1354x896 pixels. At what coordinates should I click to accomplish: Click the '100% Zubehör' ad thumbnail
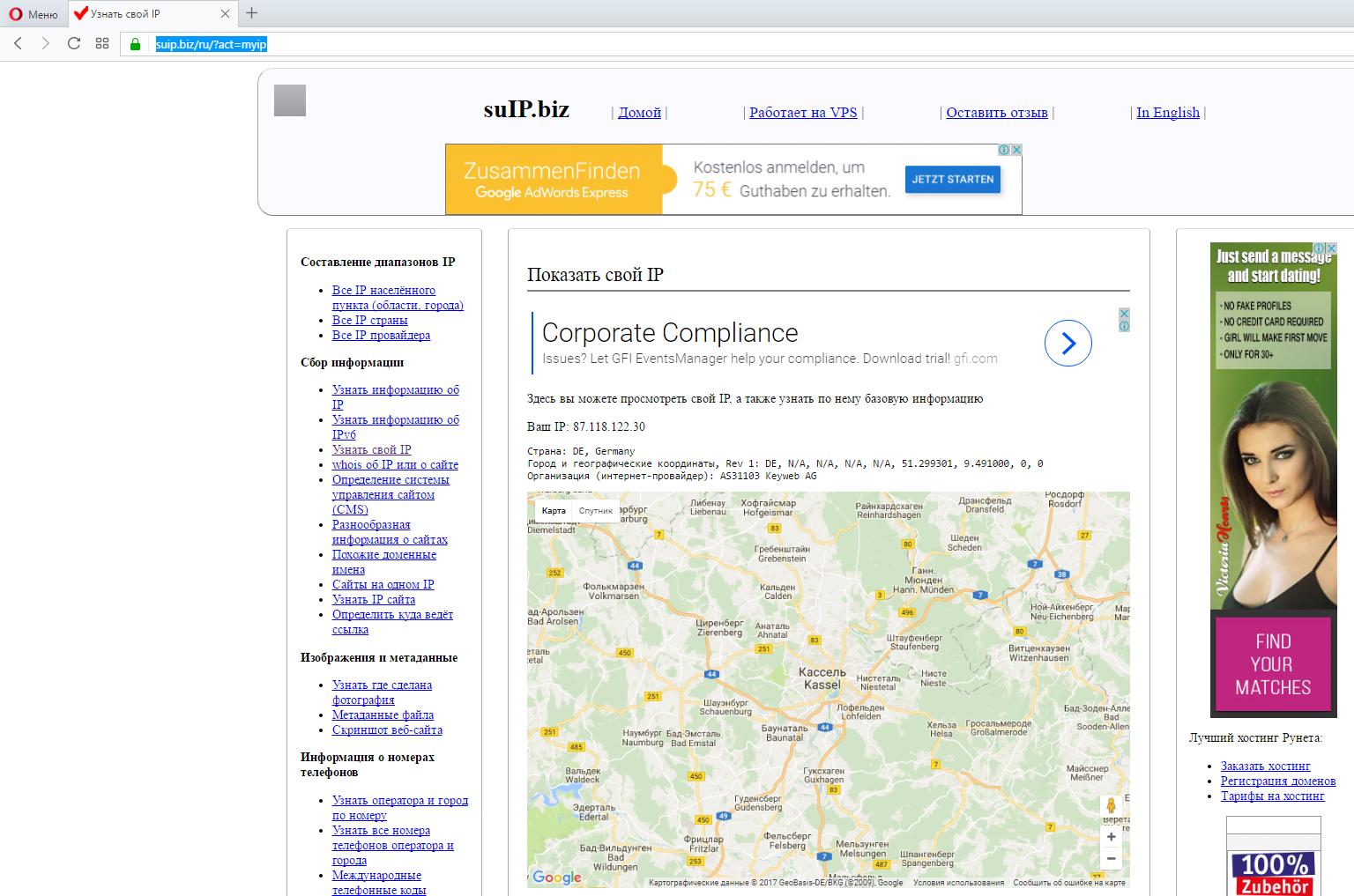(x=1273, y=856)
